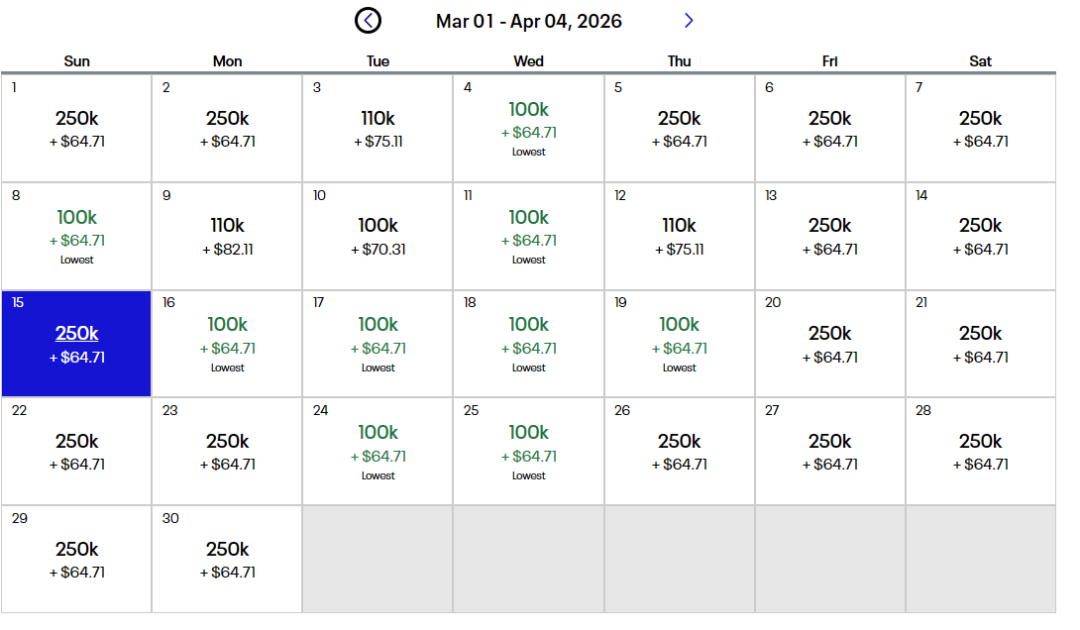Screen dimensions: 1080x630
Task: Select March 20 Friday fare cell
Action: click(x=830, y=343)
